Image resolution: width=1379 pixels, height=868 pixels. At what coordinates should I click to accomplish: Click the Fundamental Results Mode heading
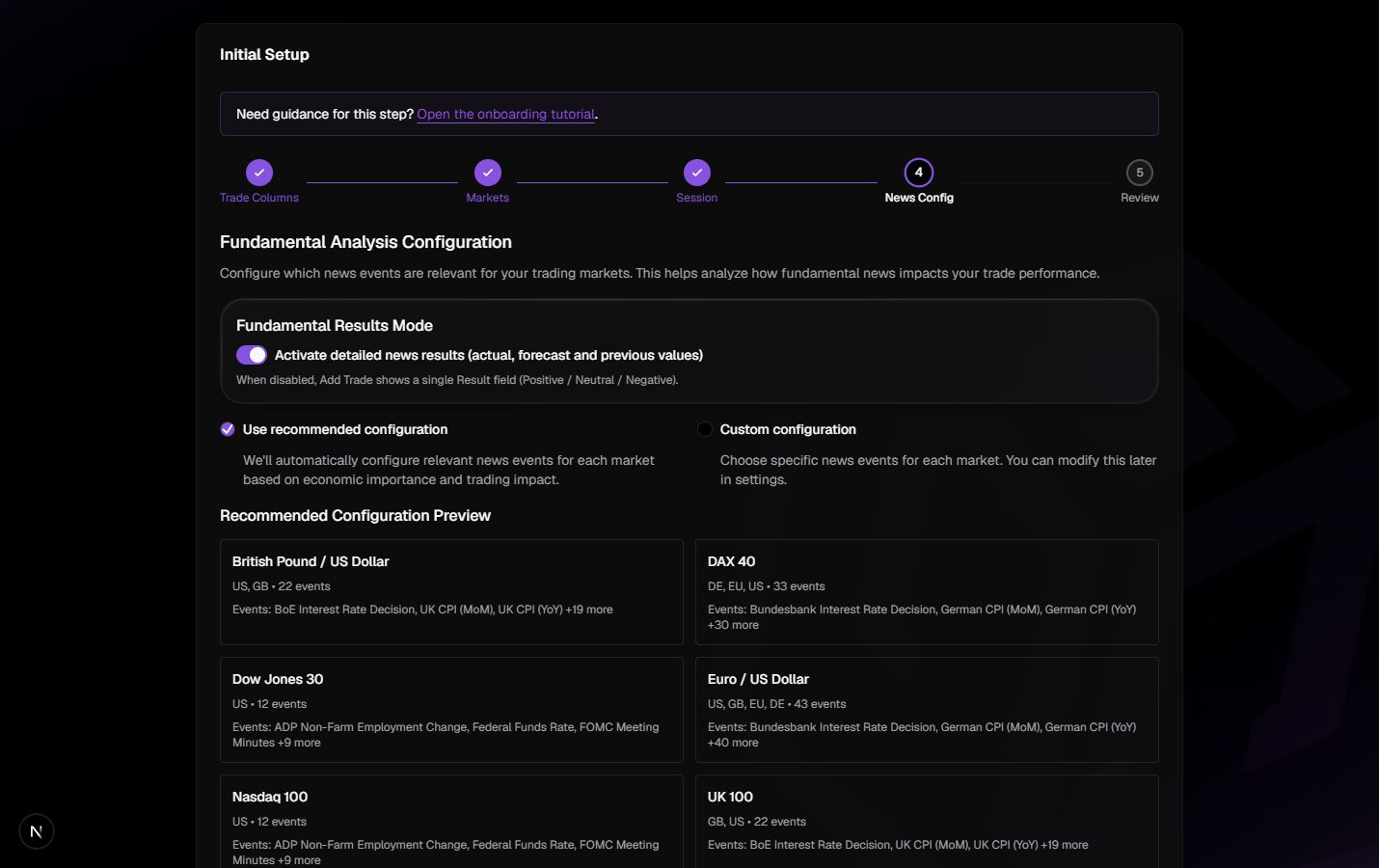[335, 326]
